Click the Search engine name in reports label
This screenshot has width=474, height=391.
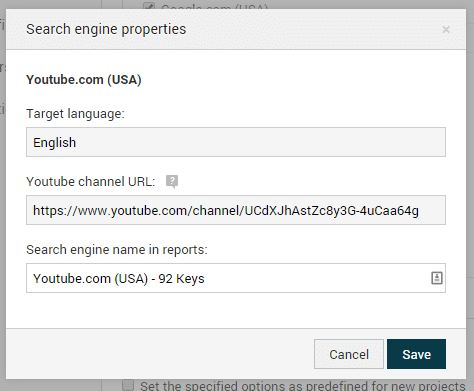pyautogui.click(x=117, y=250)
